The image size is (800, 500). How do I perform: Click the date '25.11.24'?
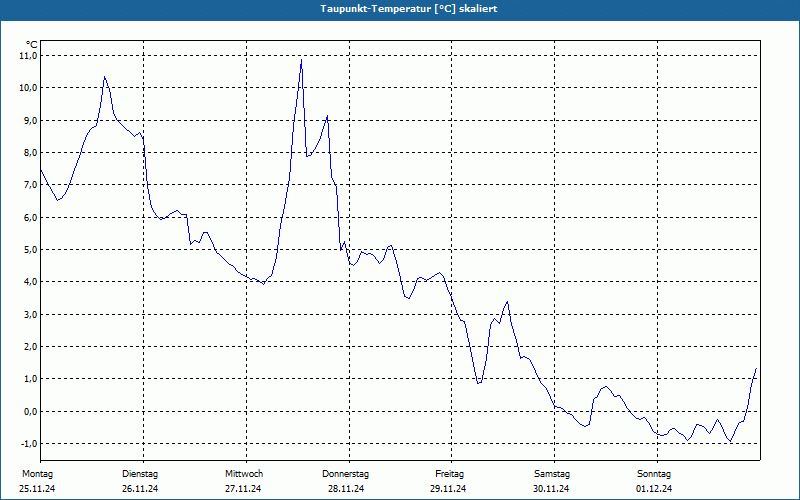pos(37,489)
